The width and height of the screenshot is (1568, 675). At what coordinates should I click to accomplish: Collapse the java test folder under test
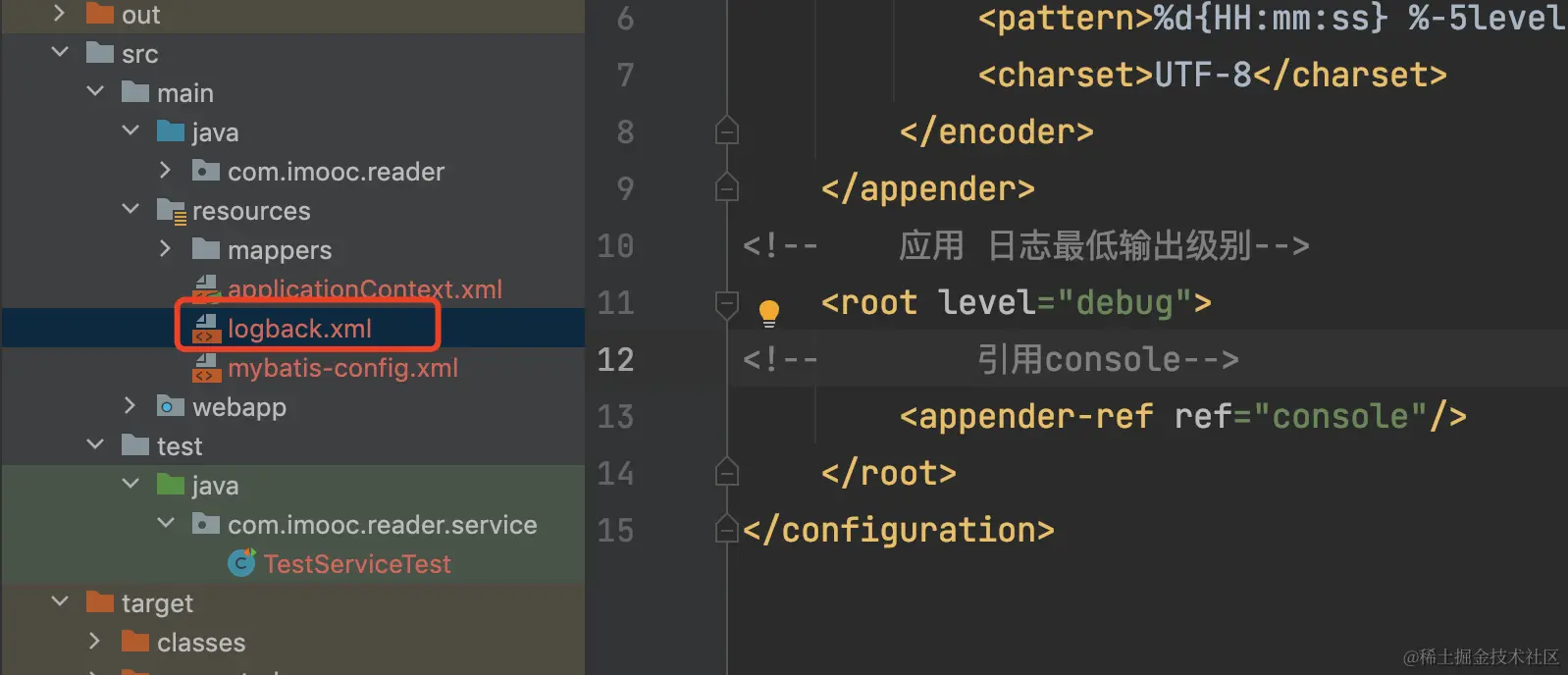[x=131, y=484]
